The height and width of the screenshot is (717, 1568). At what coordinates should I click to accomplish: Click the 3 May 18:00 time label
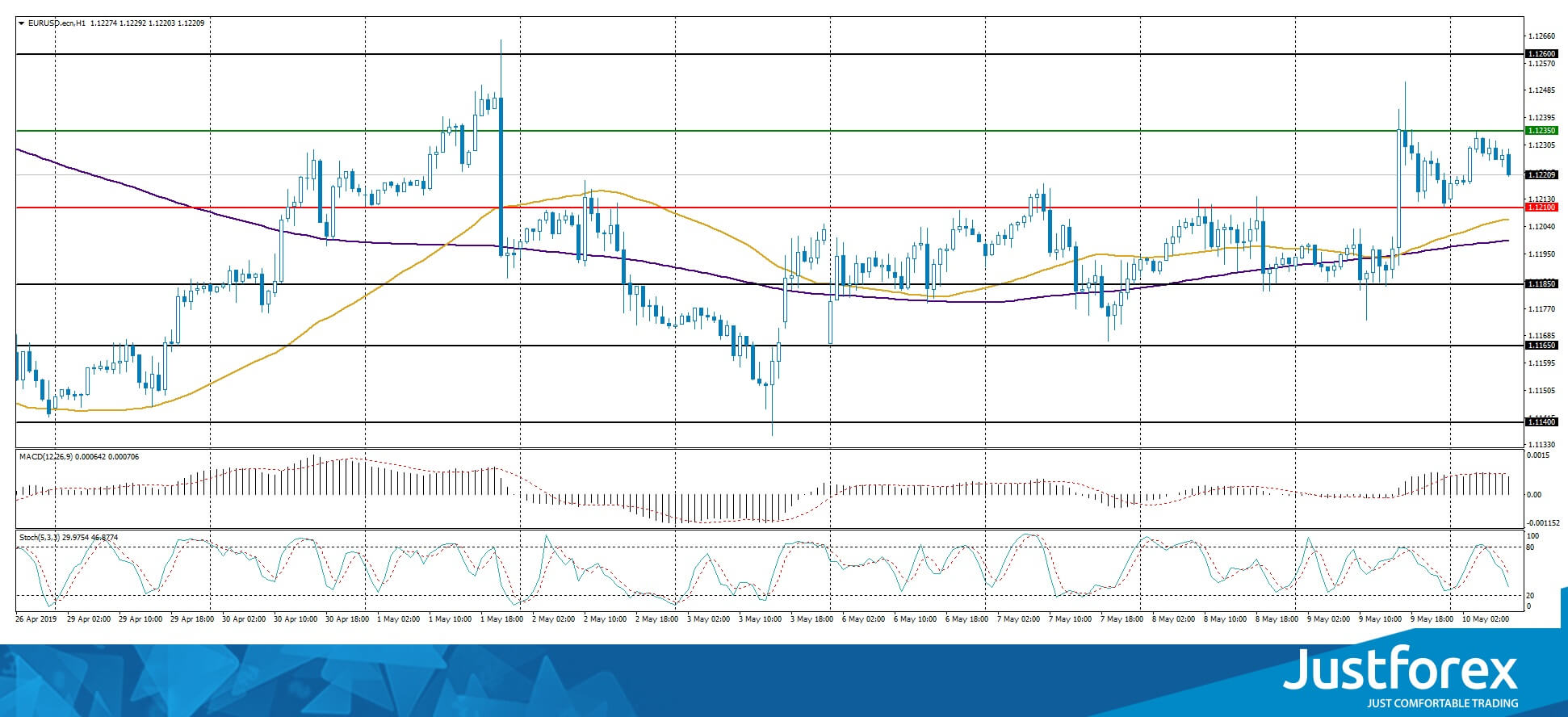tap(812, 619)
